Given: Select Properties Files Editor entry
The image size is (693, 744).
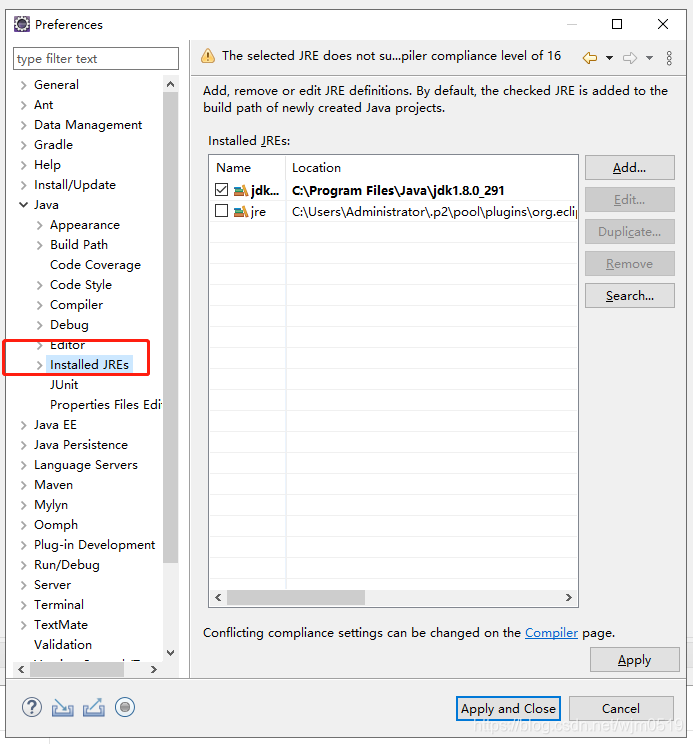Looking at the screenshot, I should point(106,405).
